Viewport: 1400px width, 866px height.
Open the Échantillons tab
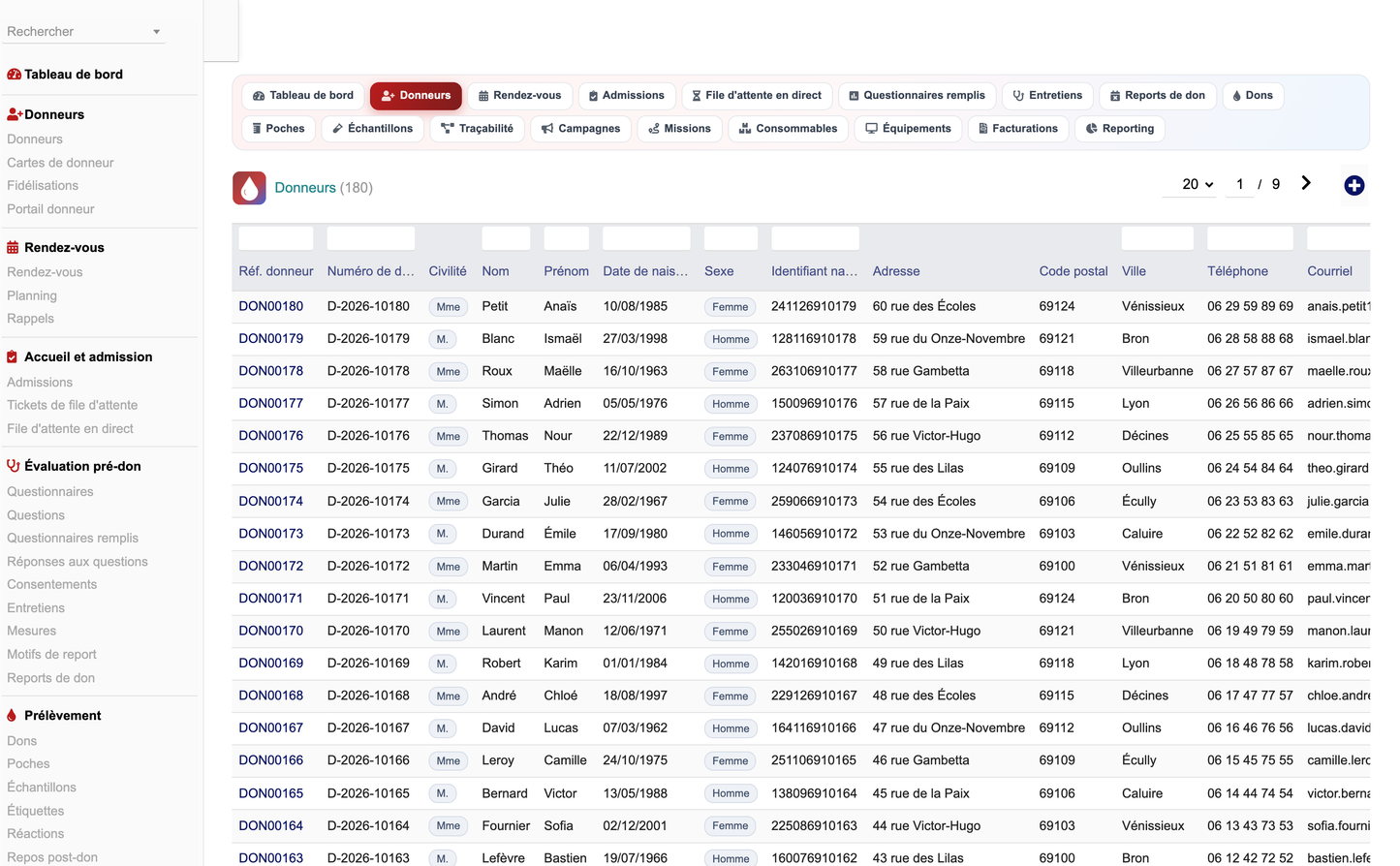pos(373,129)
